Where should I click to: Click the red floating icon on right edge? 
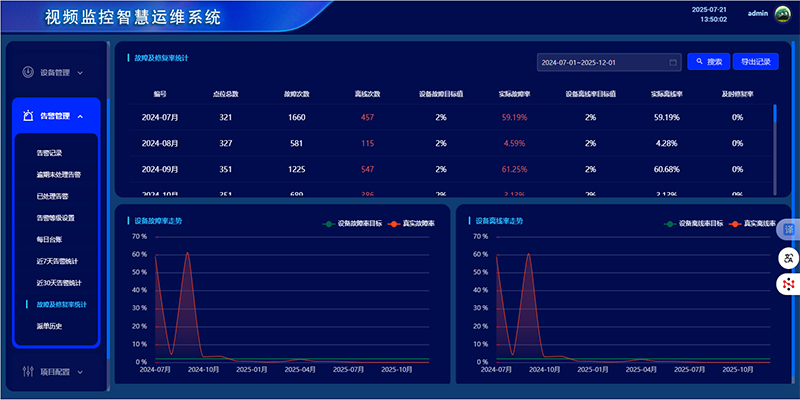click(x=788, y=285)
